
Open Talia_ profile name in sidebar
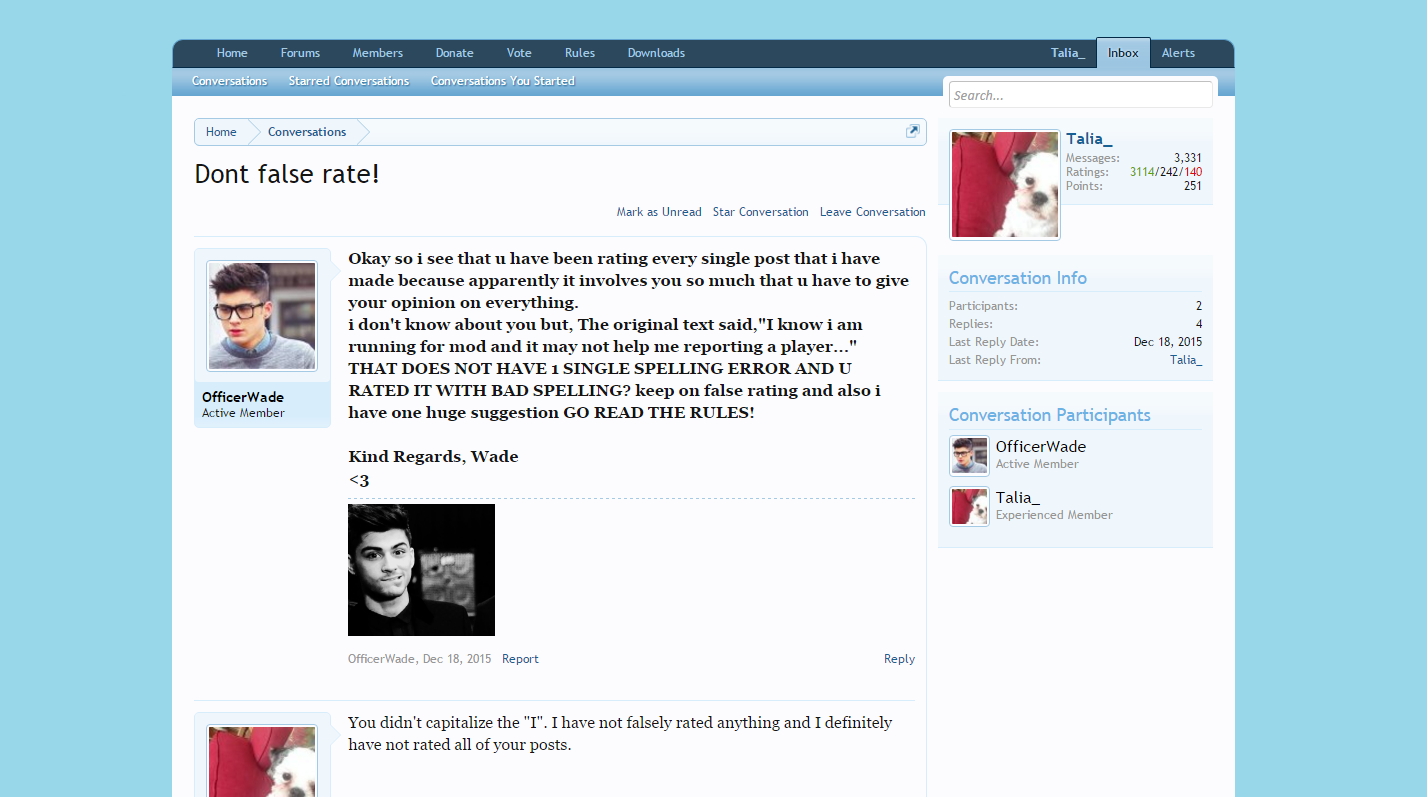1089,139
